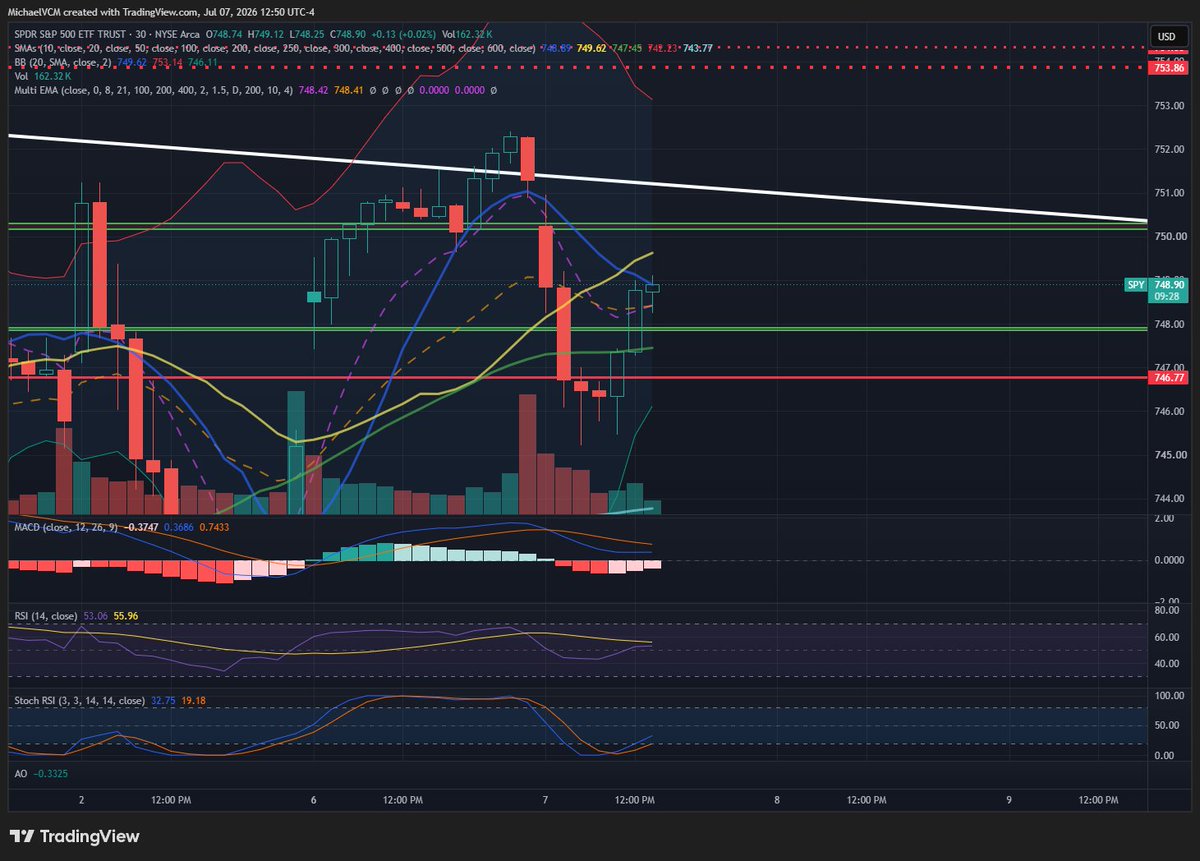Image resolution: width=1200 pixels, height=861 pixels.
Task: Click the low price L748.25
Action: [x=306, y=35]
